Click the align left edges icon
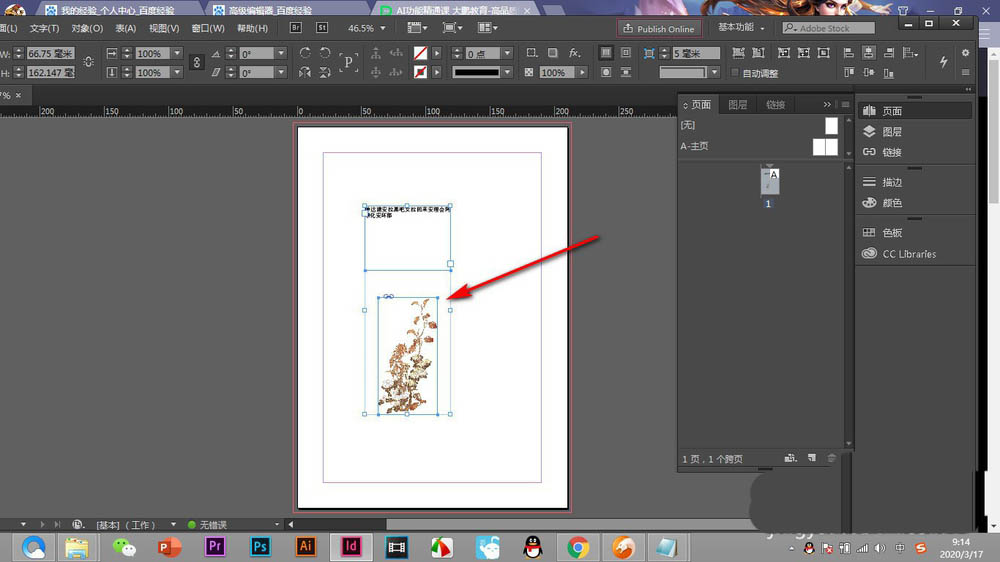1000x562 pixels. pos(848,53)
